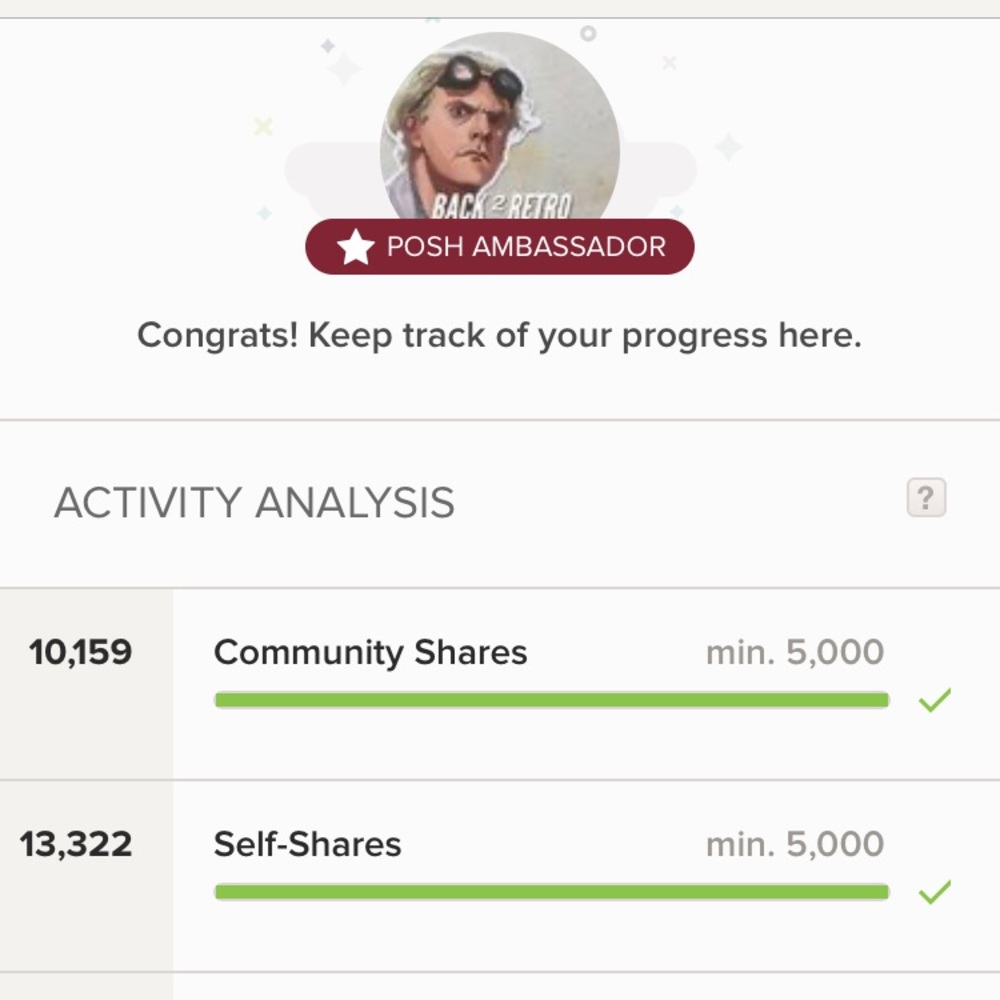Click the 10,159 community shares count
Screen dimensions: 1000x1000
tap(80, 653)
